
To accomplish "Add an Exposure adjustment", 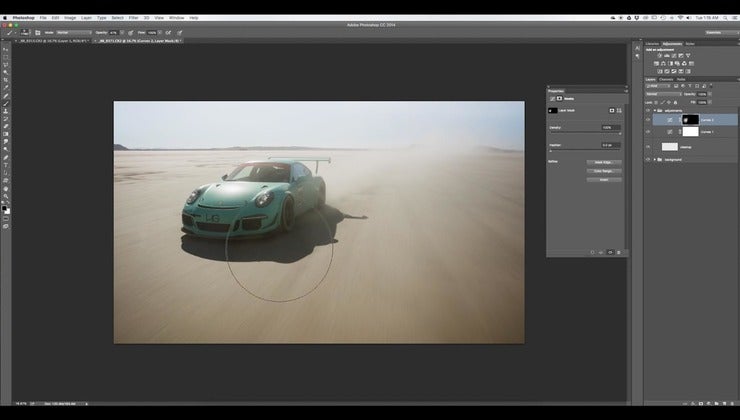I will tap(681, 55).
